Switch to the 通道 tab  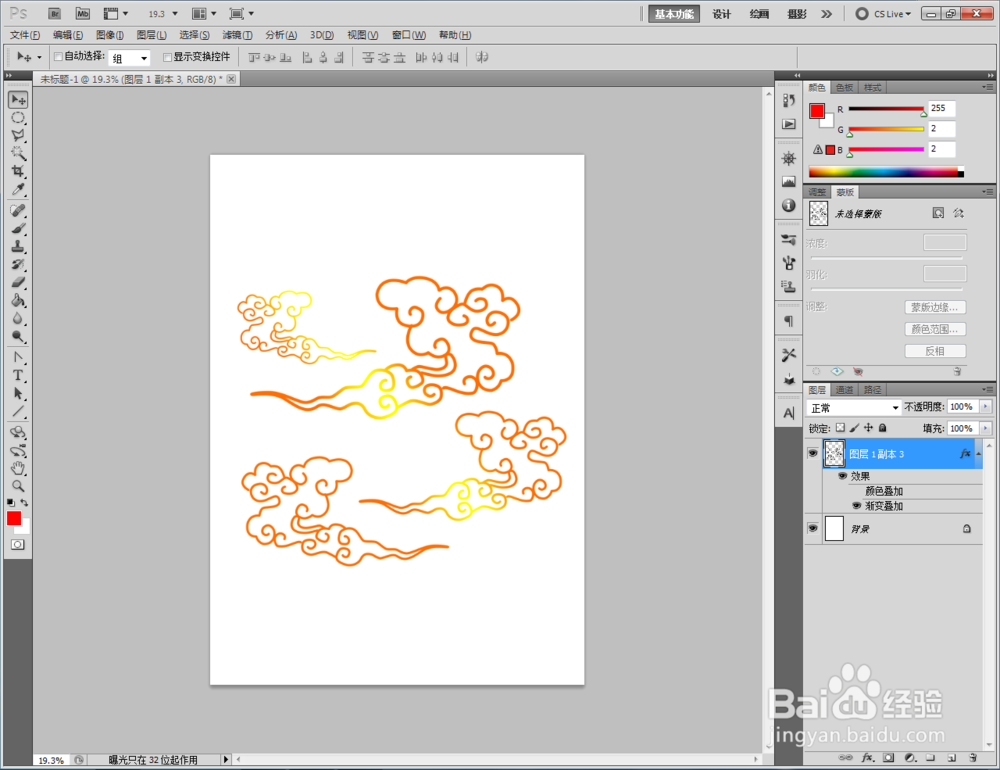tap(844, 390)
